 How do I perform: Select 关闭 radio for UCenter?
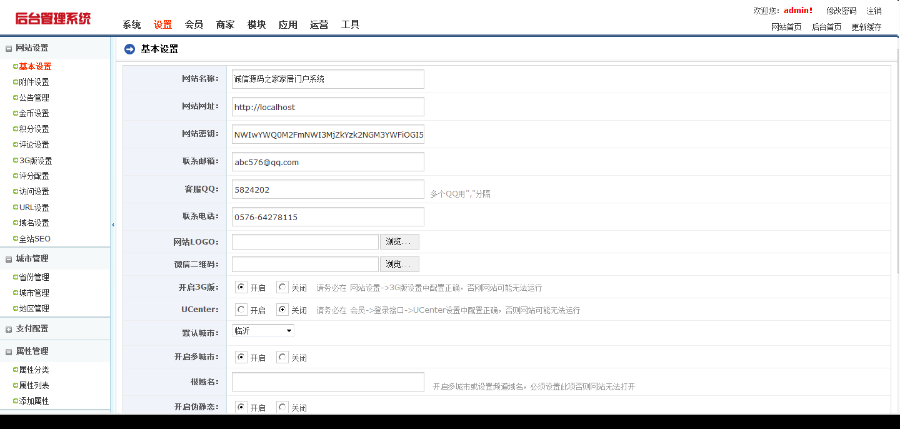point(282,310)
